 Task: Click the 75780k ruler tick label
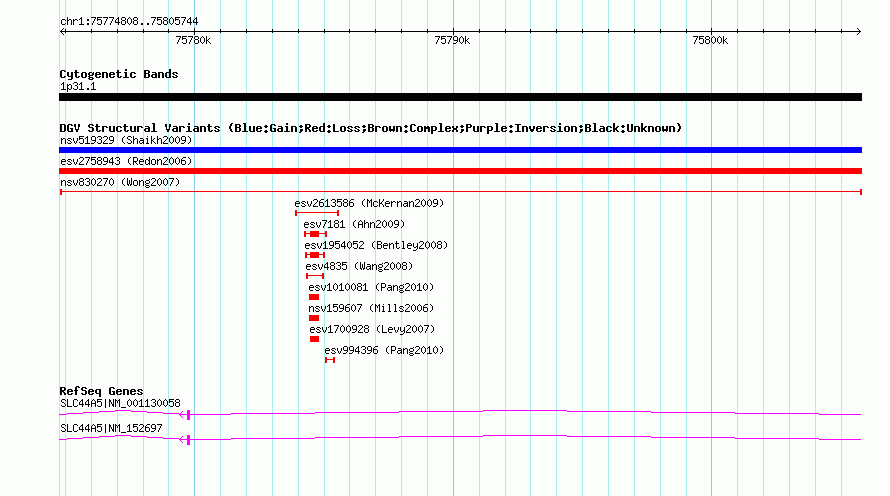click(193, 40)
